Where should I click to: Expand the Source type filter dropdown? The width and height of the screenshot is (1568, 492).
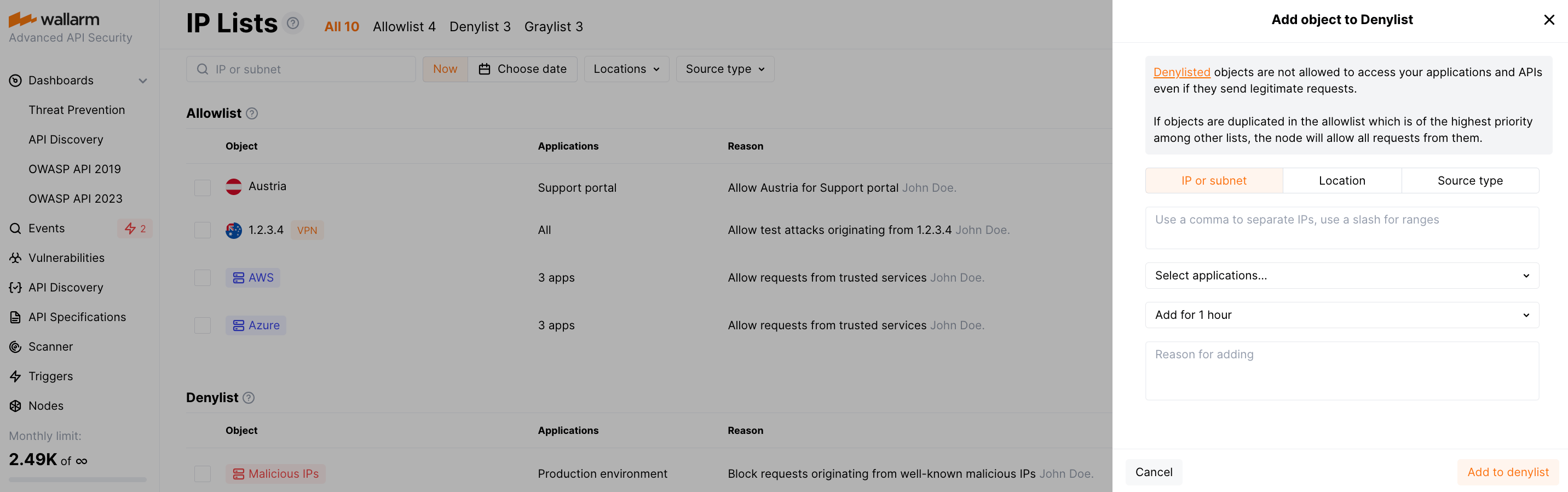pos(724,69)
